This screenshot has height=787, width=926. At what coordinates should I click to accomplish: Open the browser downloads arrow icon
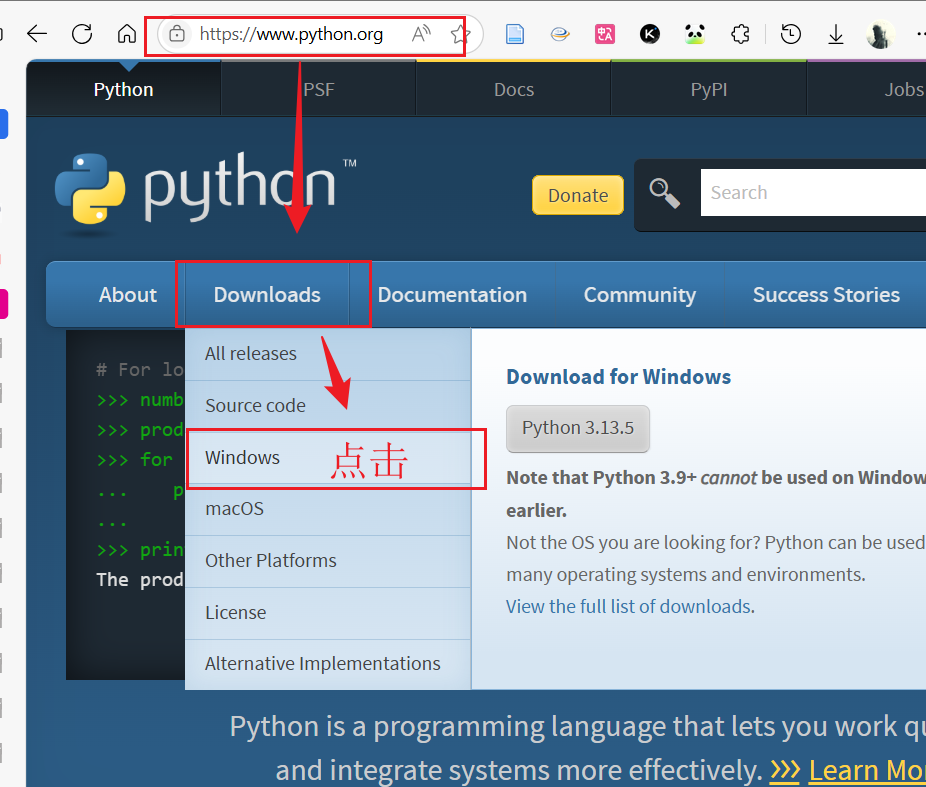pos(836,34)
